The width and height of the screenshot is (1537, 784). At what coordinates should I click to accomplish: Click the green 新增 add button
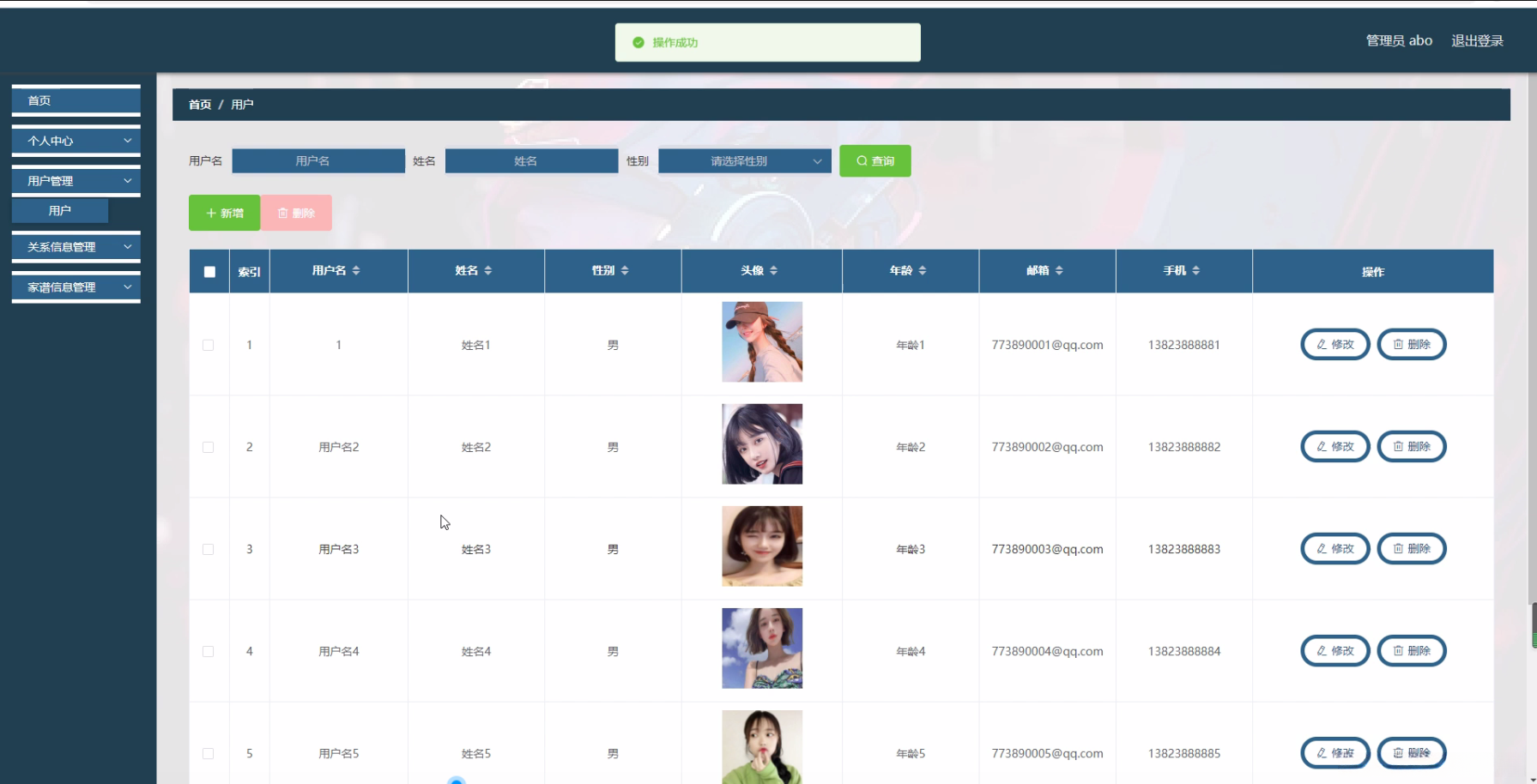tap(224, 213)
